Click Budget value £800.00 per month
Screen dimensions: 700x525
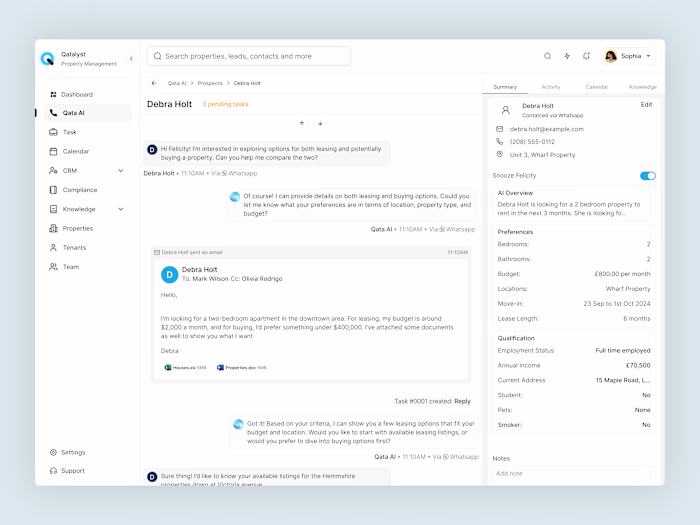pyautogui.click(x=622, y=274)
